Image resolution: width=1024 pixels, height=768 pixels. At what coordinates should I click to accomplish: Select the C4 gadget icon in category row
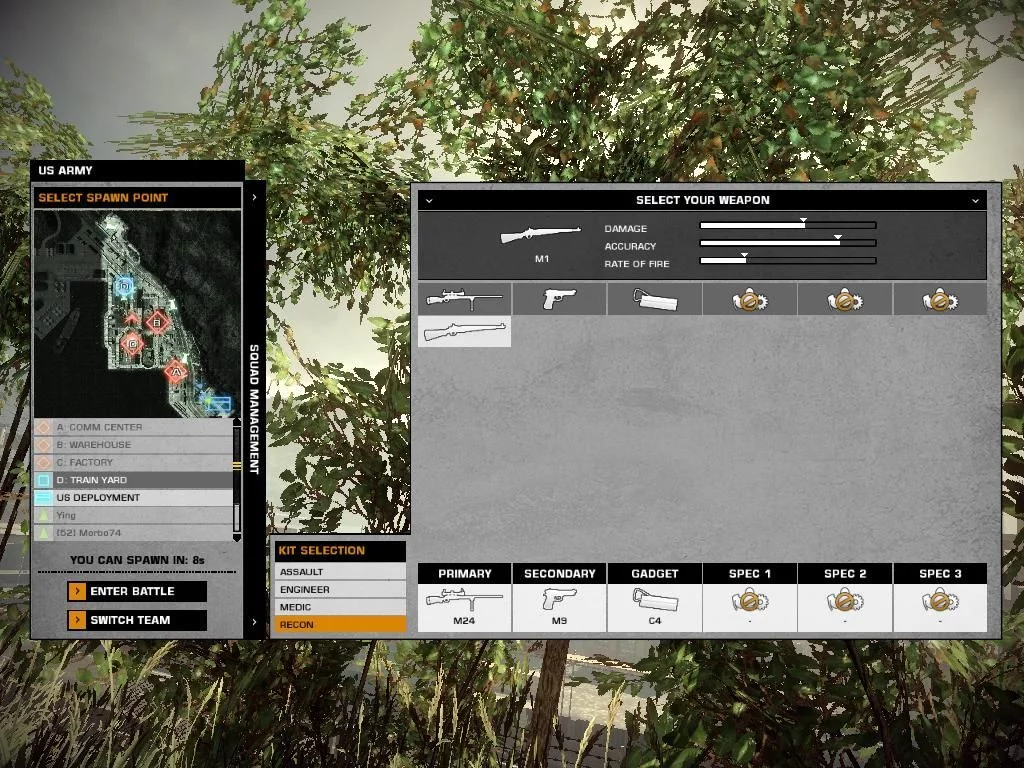tap(654, 299)
